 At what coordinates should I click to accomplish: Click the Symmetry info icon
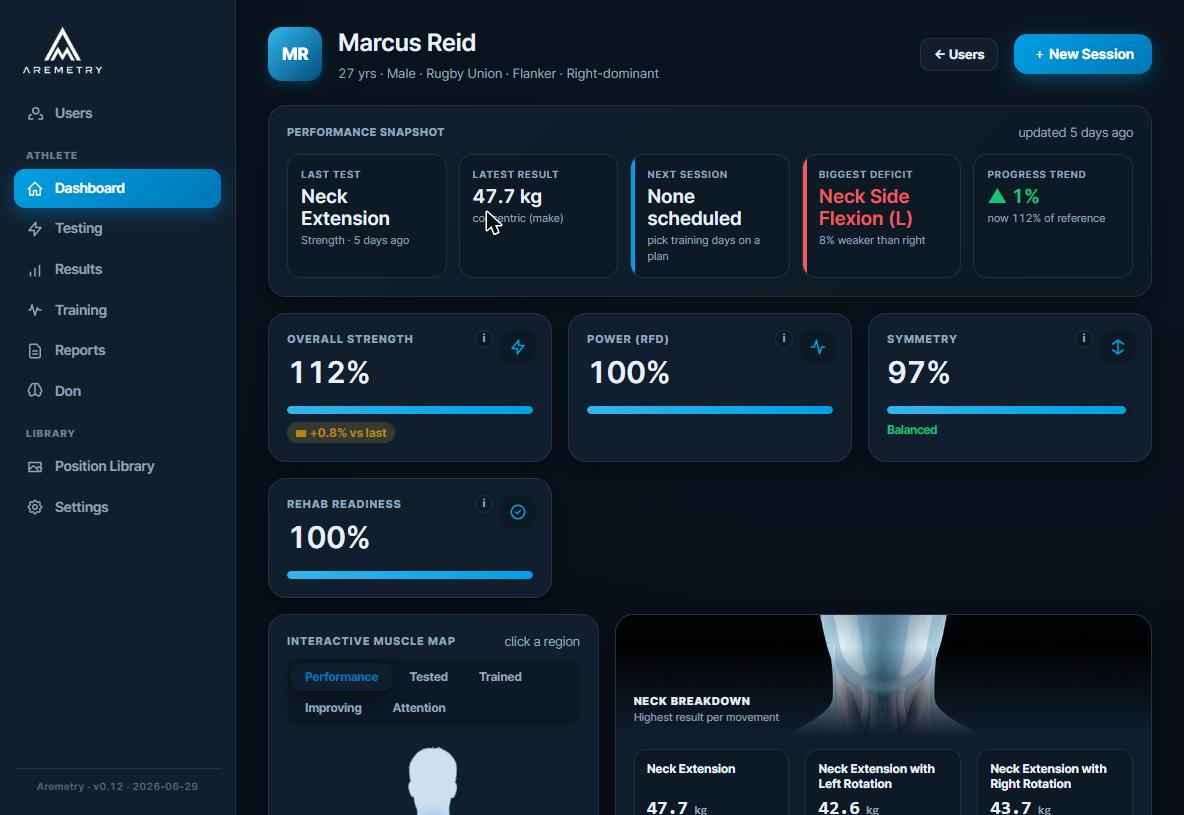pyautogui.click(x=1084, y=339)
